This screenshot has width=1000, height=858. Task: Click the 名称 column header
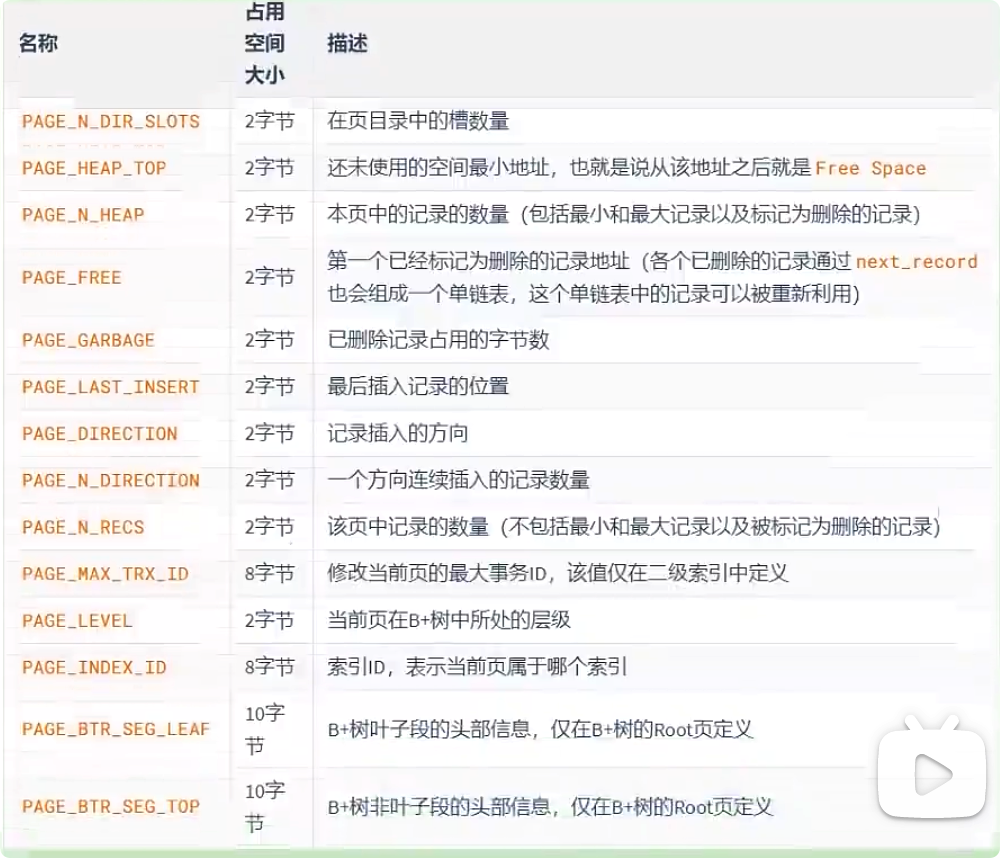[x=38, y=44]
